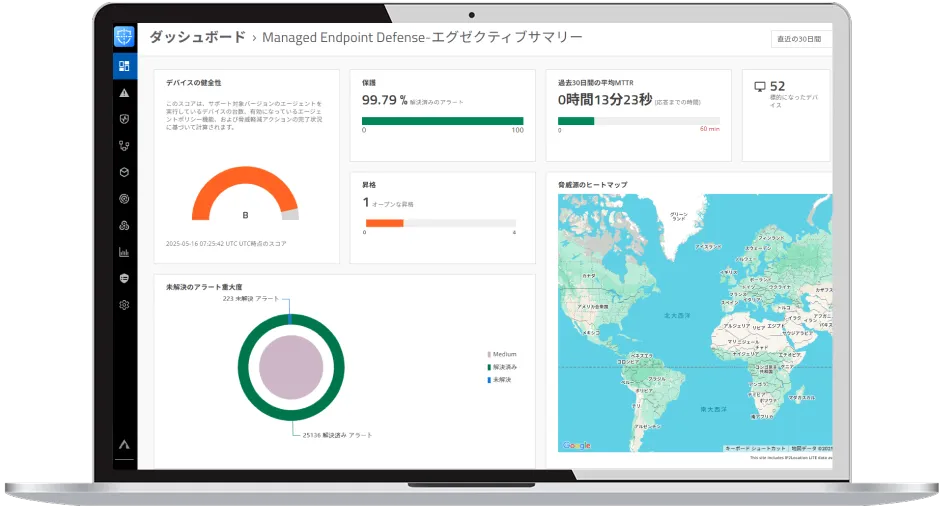This screenshot has height=509, width=941.
Task: Click the 25136 解決済み アラート label
Action: pos(337,435)
